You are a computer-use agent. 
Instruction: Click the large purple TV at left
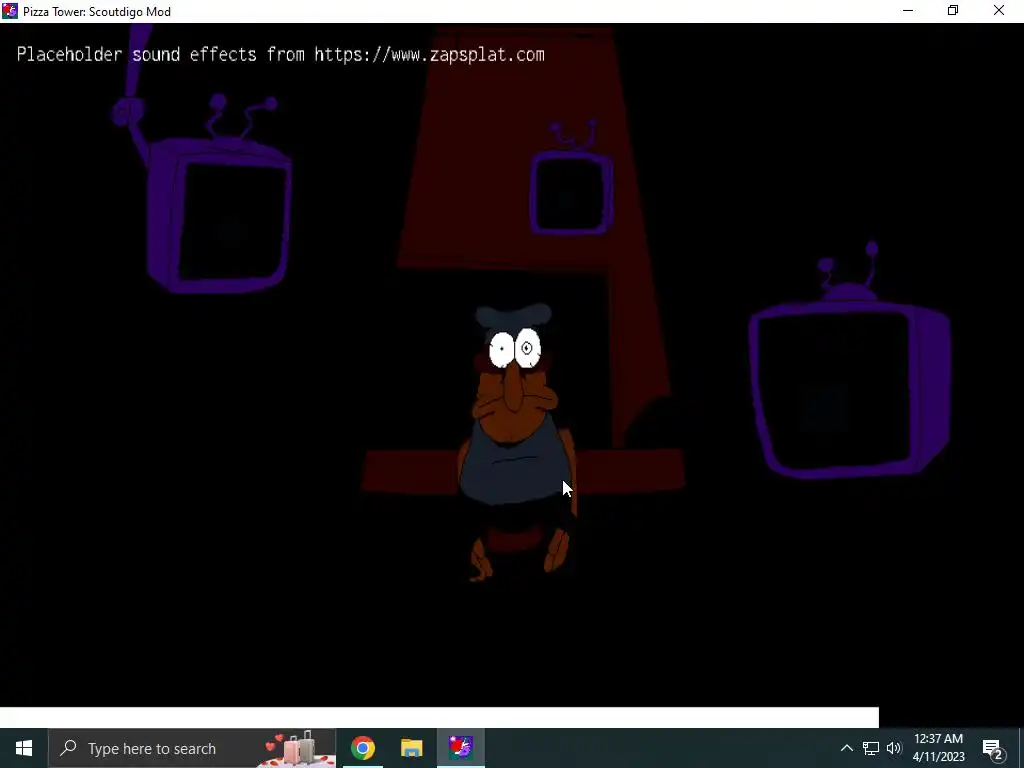(x=219, y=216)
